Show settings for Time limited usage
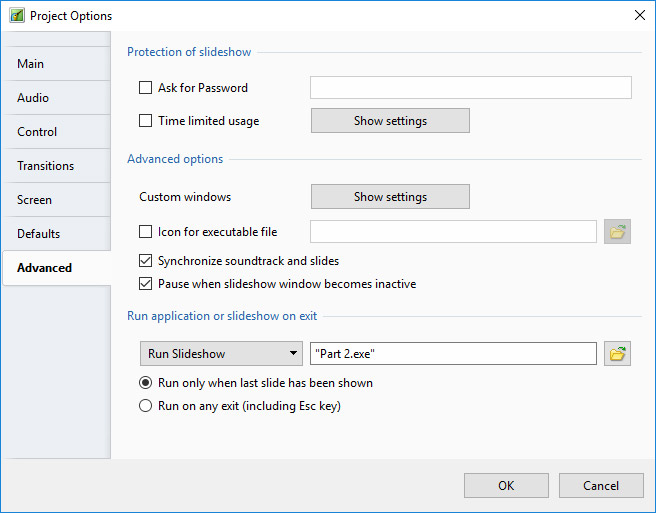Screen dimensions: 656x513 pyautogui.click(x=390, y=121)
